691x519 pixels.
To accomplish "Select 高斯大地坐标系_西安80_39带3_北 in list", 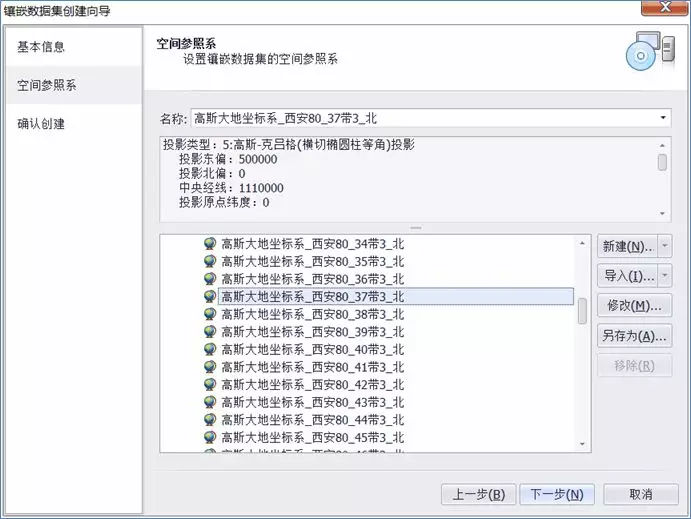I will [x=312, y=332].
